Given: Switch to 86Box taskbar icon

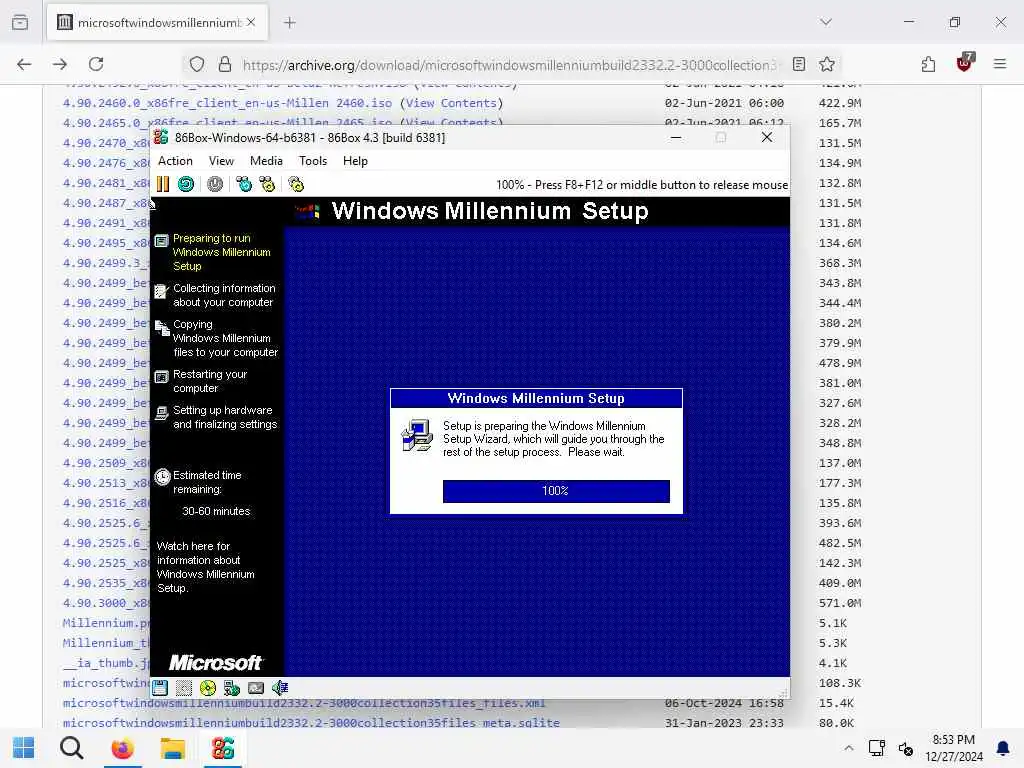Looking at the screenshot, I should tap(223, 748).
